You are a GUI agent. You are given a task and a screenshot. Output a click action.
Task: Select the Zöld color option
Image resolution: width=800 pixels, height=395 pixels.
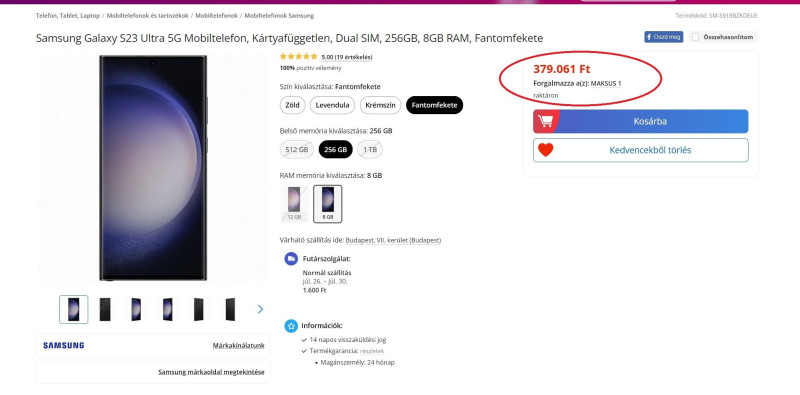[x=292, y=105]
